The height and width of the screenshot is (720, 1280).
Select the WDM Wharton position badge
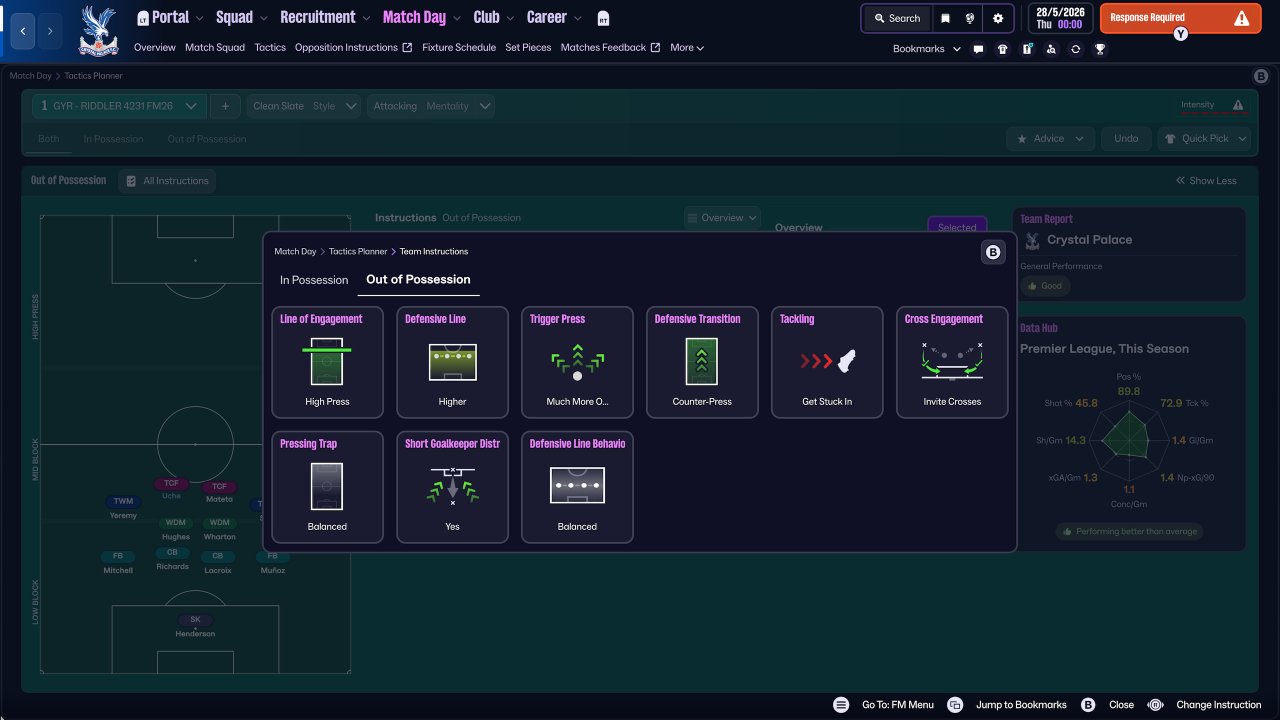click(x=220, y=522)
